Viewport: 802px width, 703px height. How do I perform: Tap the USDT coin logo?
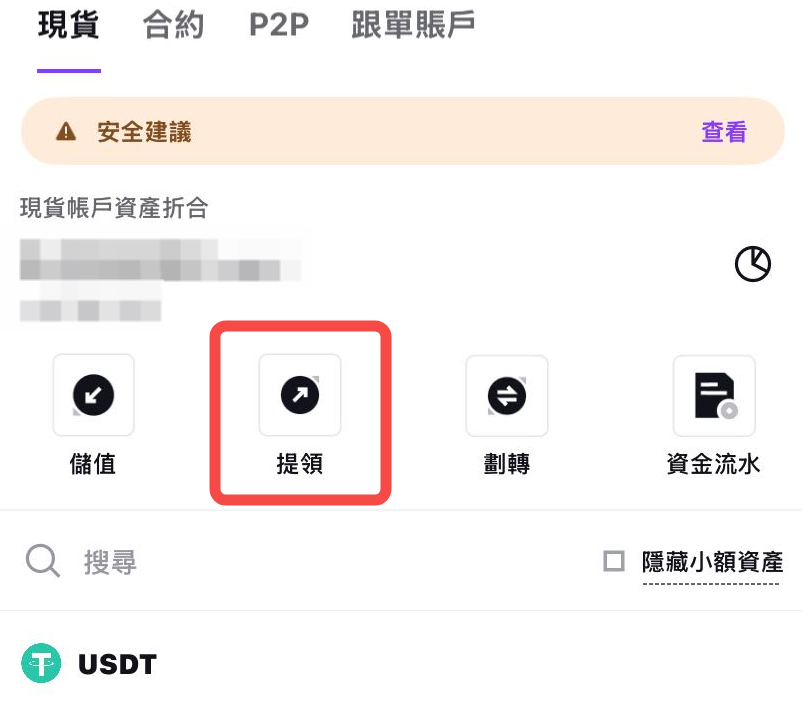(x=41, y=663)
